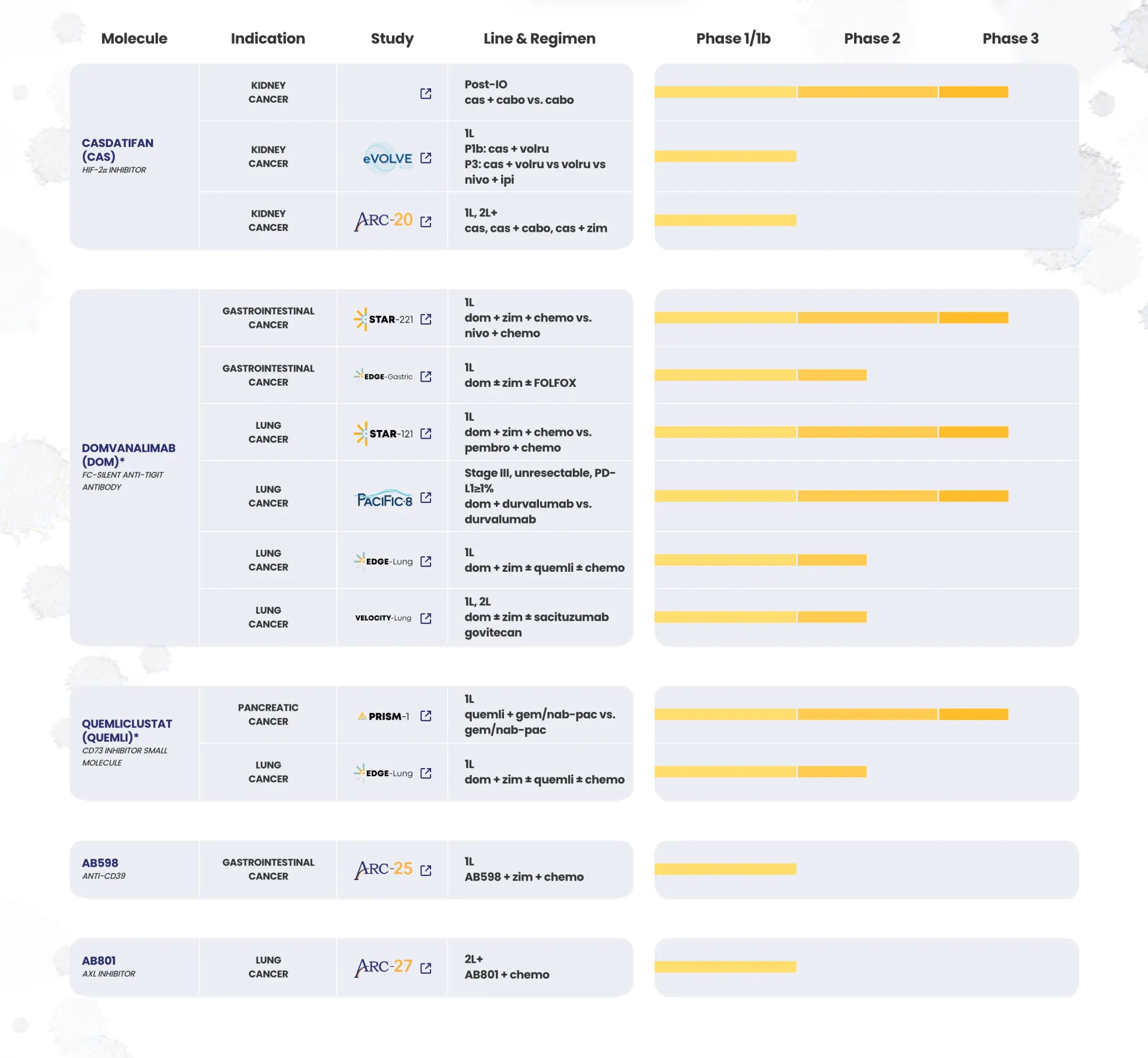Image resolution: width=1148 pixels, height=1058 pixels.
Task: Select the Casdatifan (CAS) molecule name
Action: click(x=117, y=150)
